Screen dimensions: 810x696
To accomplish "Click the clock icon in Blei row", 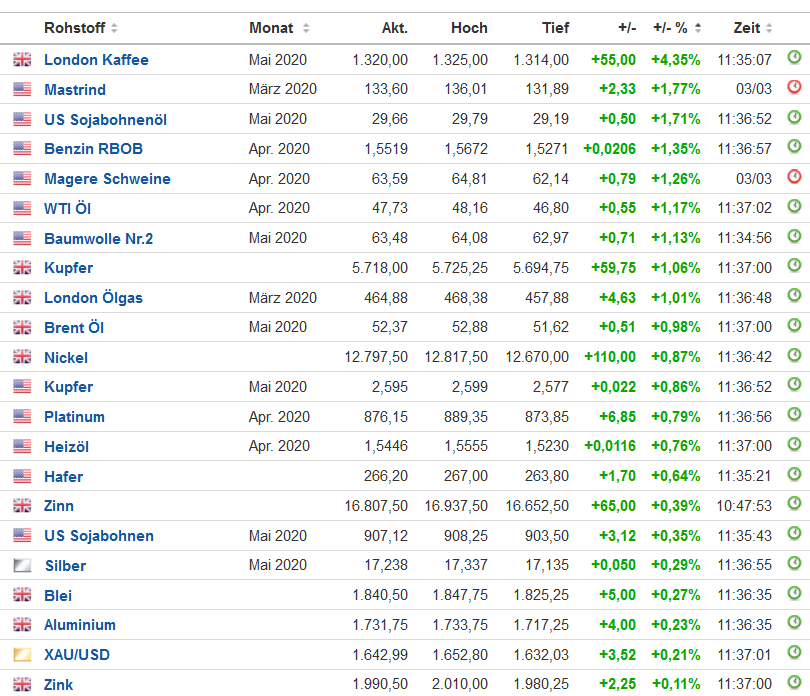I will [x=794, y=593].
